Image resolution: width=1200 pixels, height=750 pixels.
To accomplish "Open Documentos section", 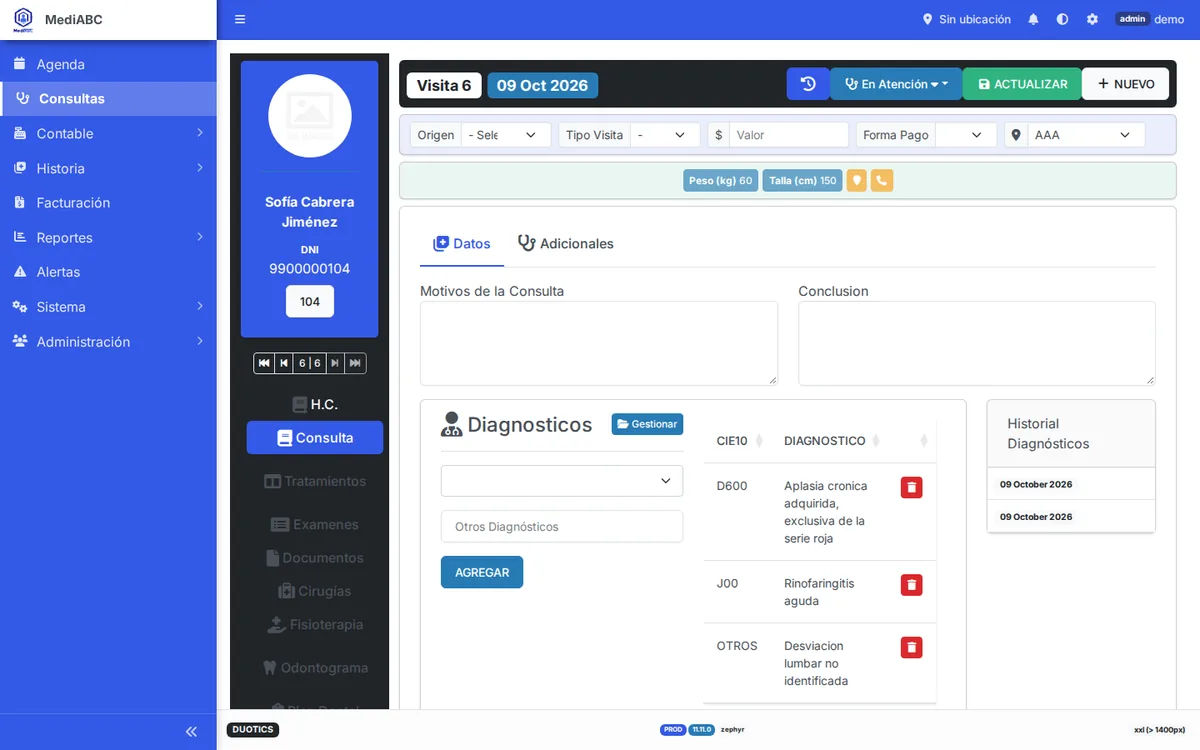I will 315,558.
